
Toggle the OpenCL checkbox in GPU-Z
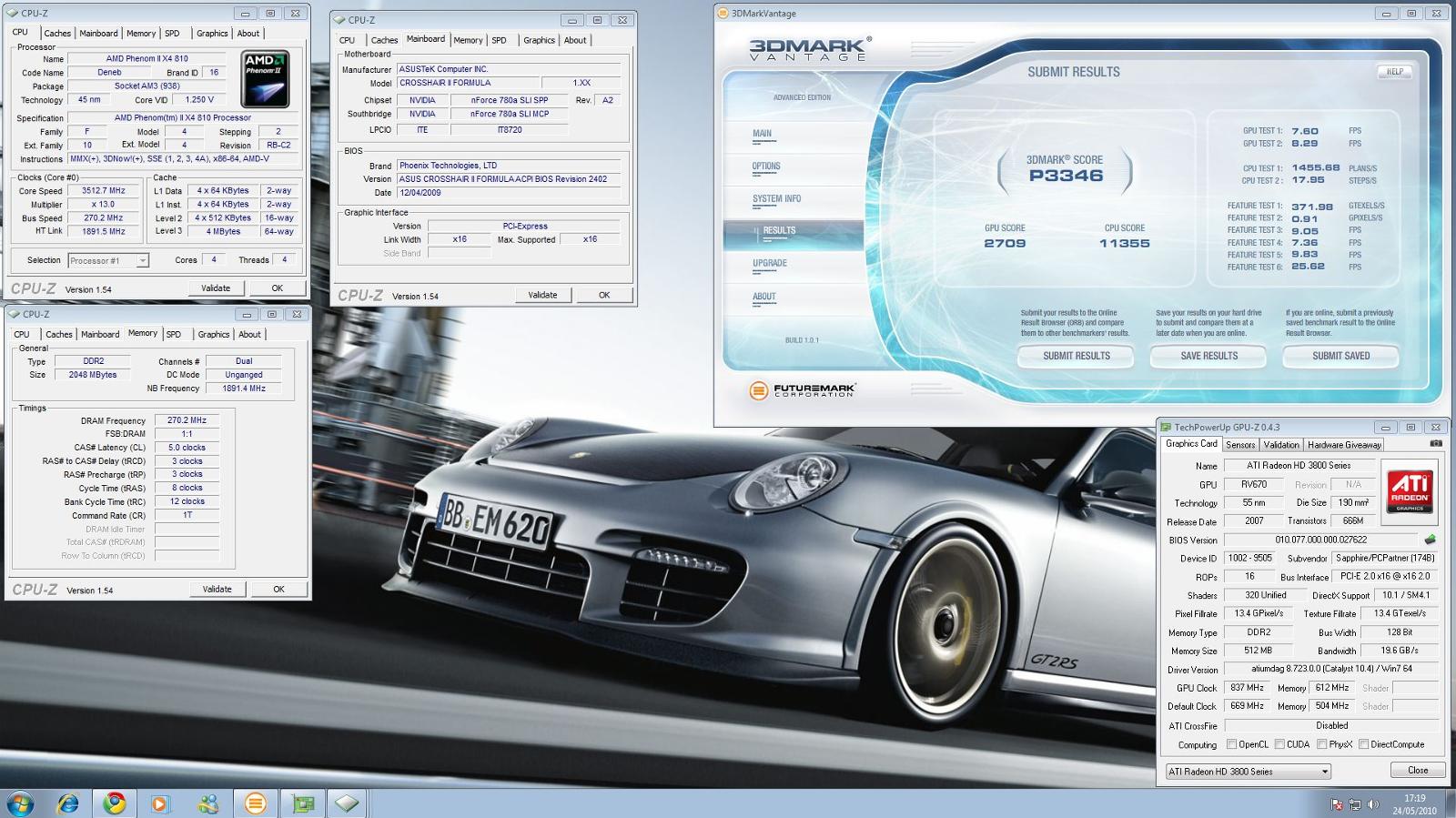coord(1231,744)
